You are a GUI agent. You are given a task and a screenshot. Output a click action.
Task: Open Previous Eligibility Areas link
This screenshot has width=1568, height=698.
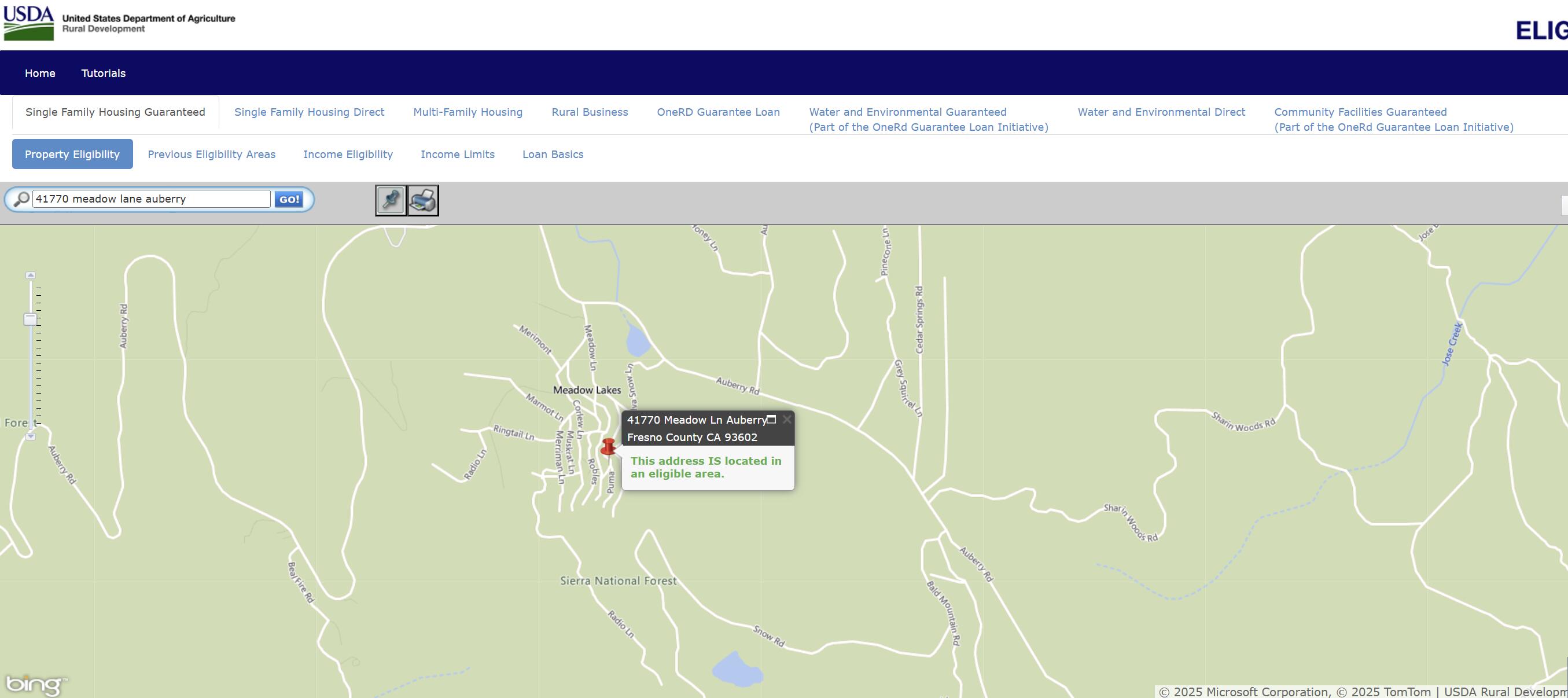pyautogui.click(x=212, y=154)
